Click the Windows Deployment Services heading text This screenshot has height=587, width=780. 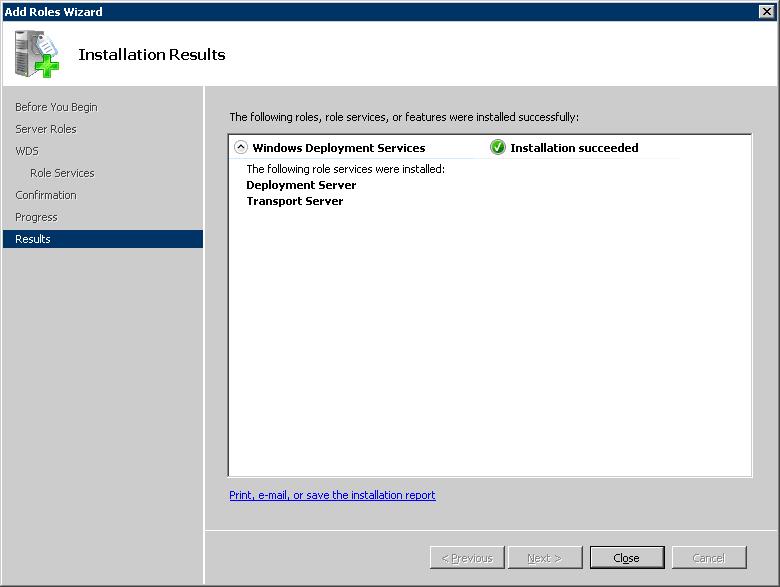(x=339, y=148)
